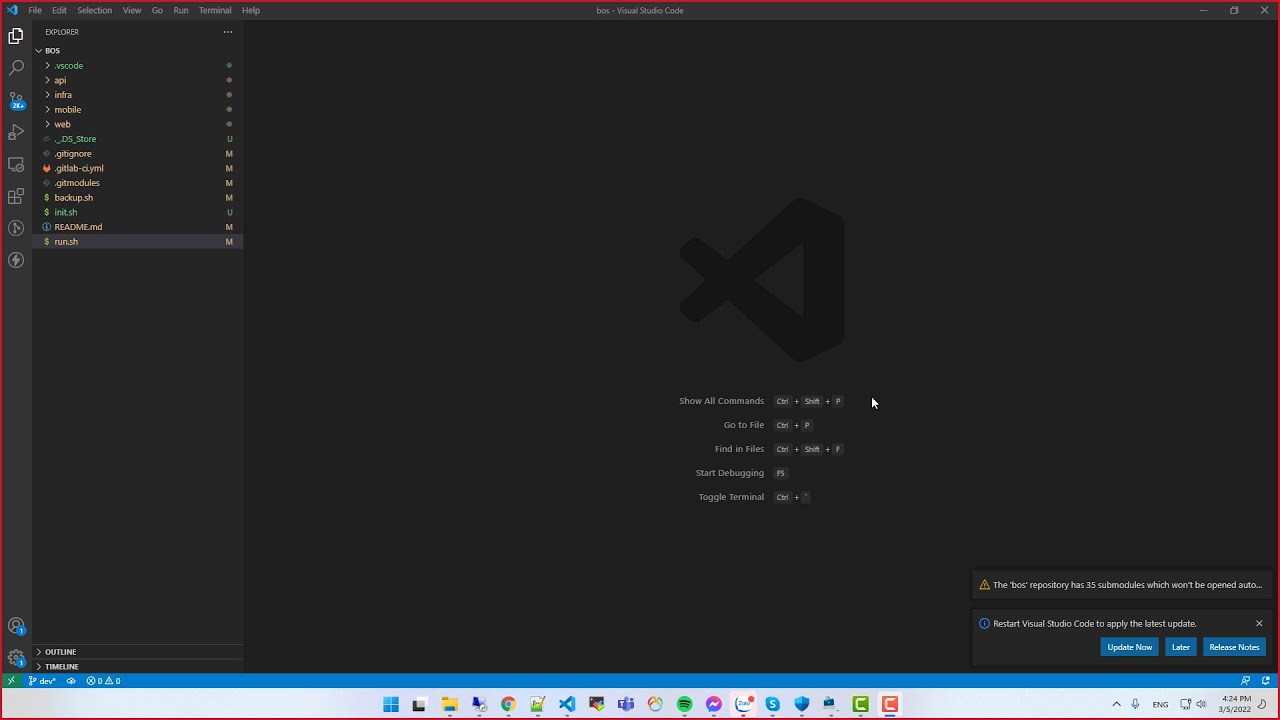
Task: Expand the mobile folder
Action: point(138,110)
